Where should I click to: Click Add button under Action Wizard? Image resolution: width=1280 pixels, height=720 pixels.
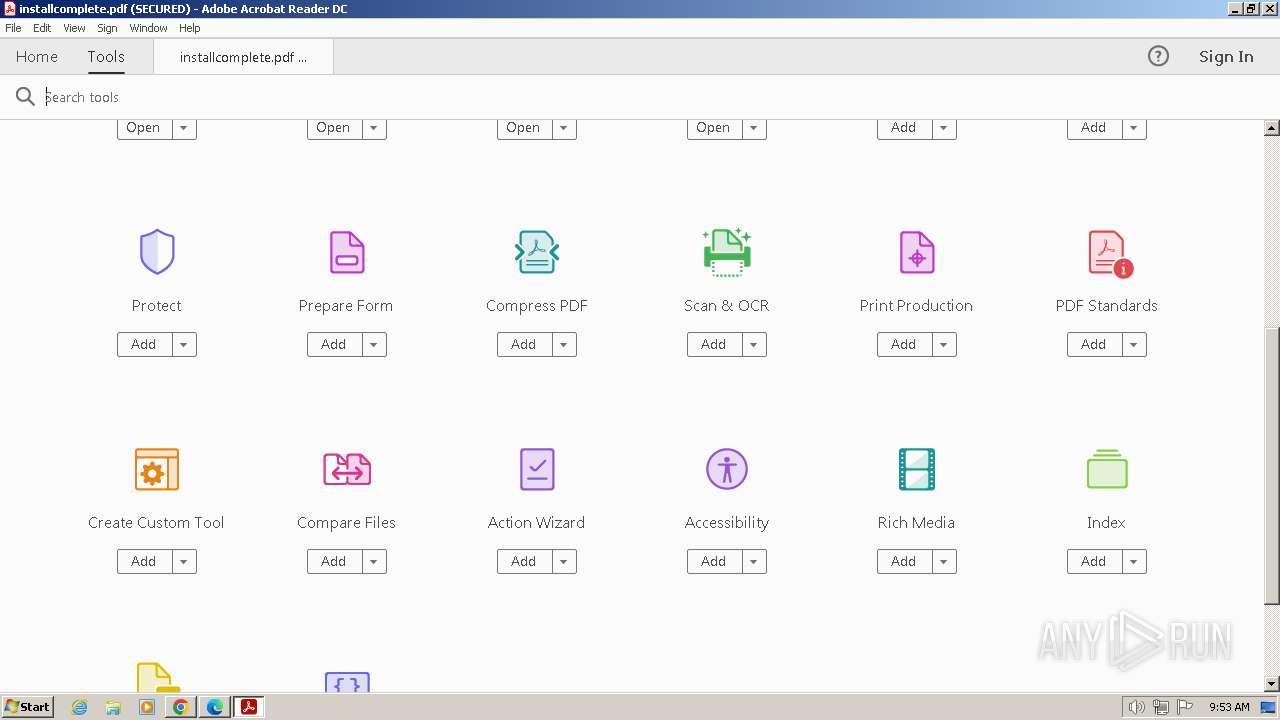coord(524,561)
